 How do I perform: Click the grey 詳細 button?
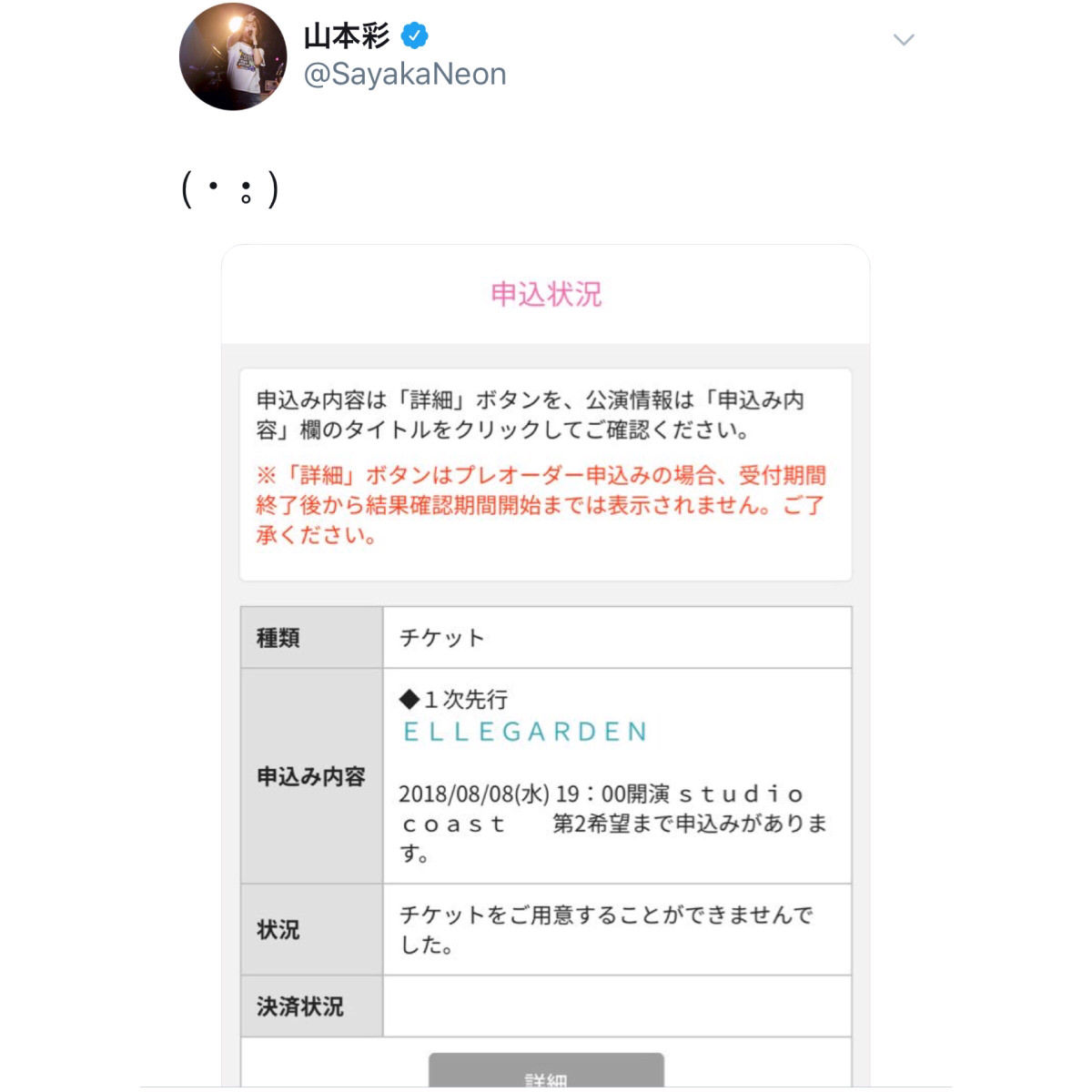click(x=546, y=1070)
